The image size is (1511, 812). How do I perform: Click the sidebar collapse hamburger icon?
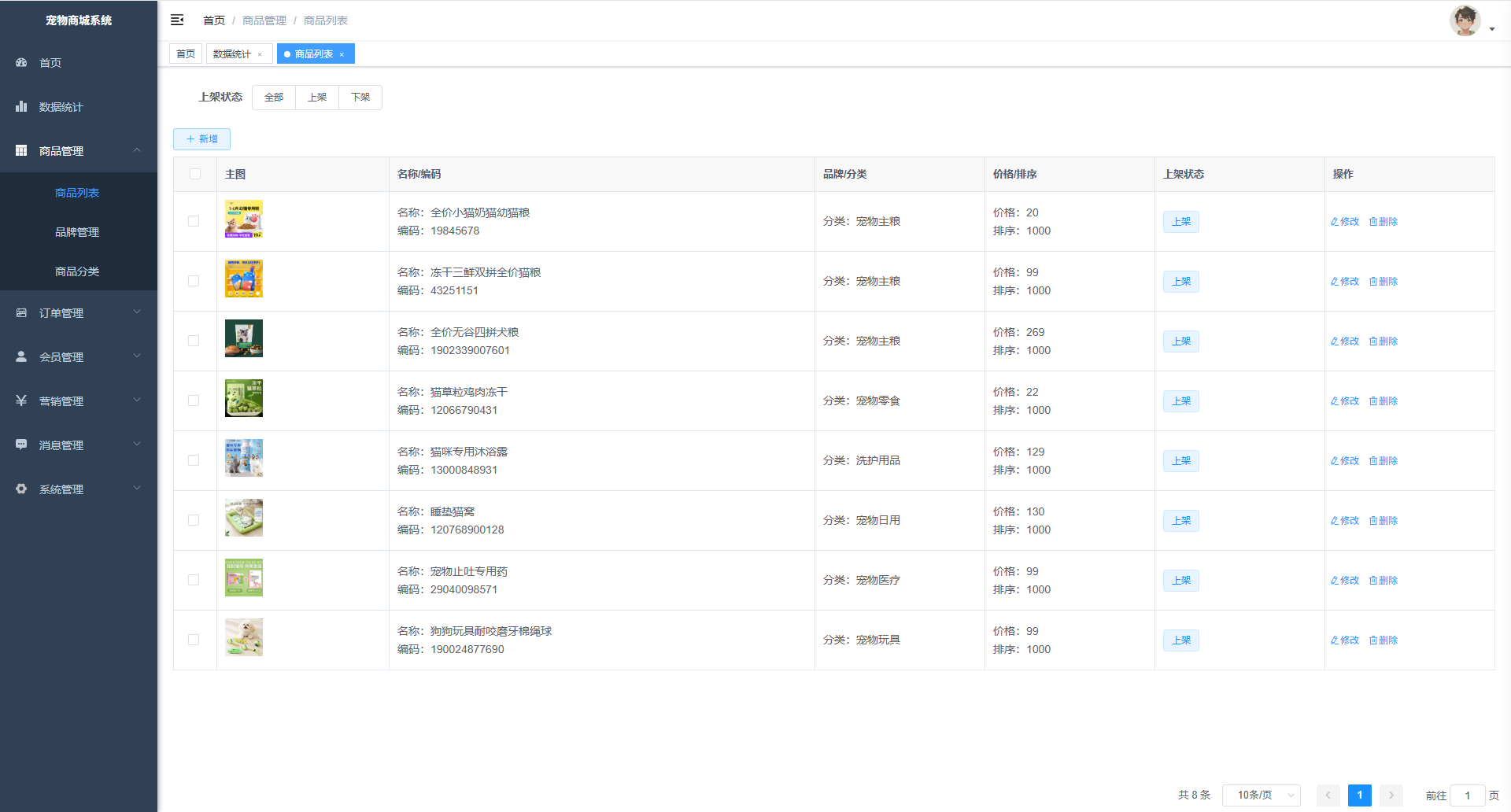[177, 20]
